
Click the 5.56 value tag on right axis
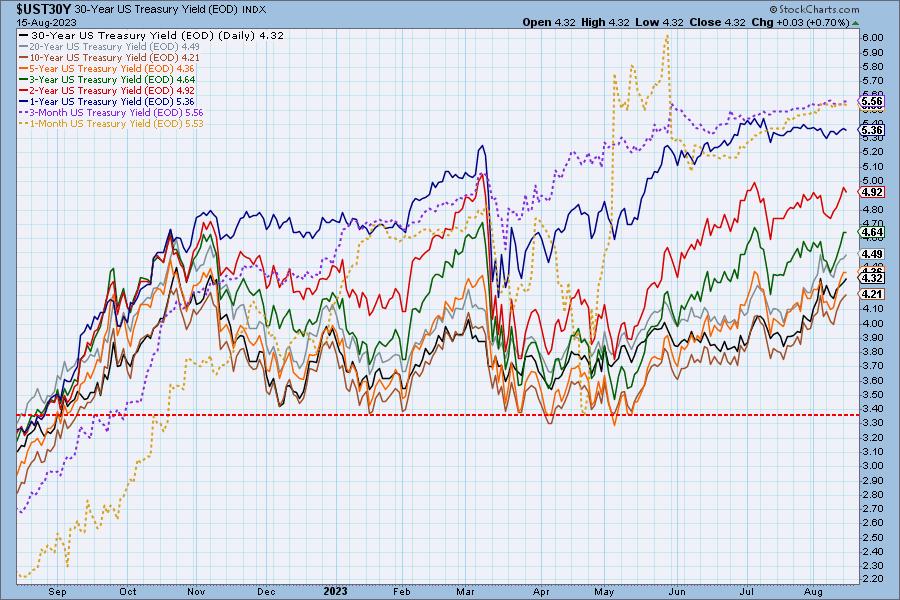click(872, 101)
